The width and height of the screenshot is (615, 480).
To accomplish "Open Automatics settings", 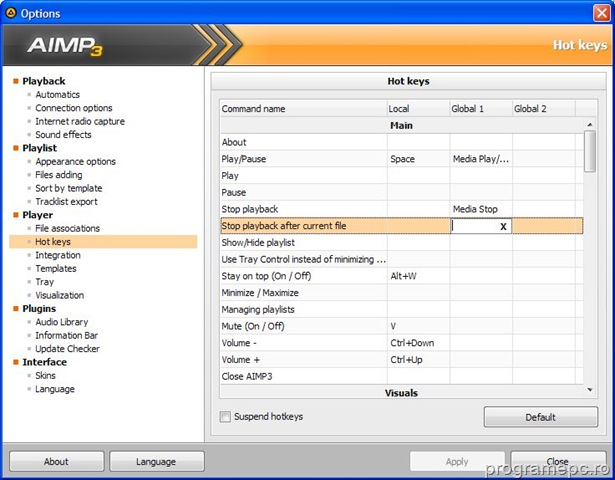I will [x=57, y=95].
